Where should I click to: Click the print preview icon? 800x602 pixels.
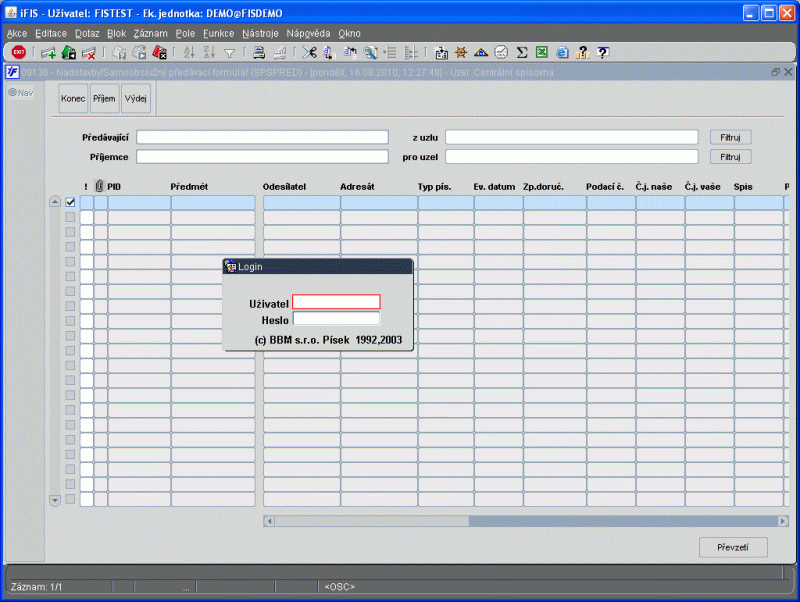tap(280, 53)
